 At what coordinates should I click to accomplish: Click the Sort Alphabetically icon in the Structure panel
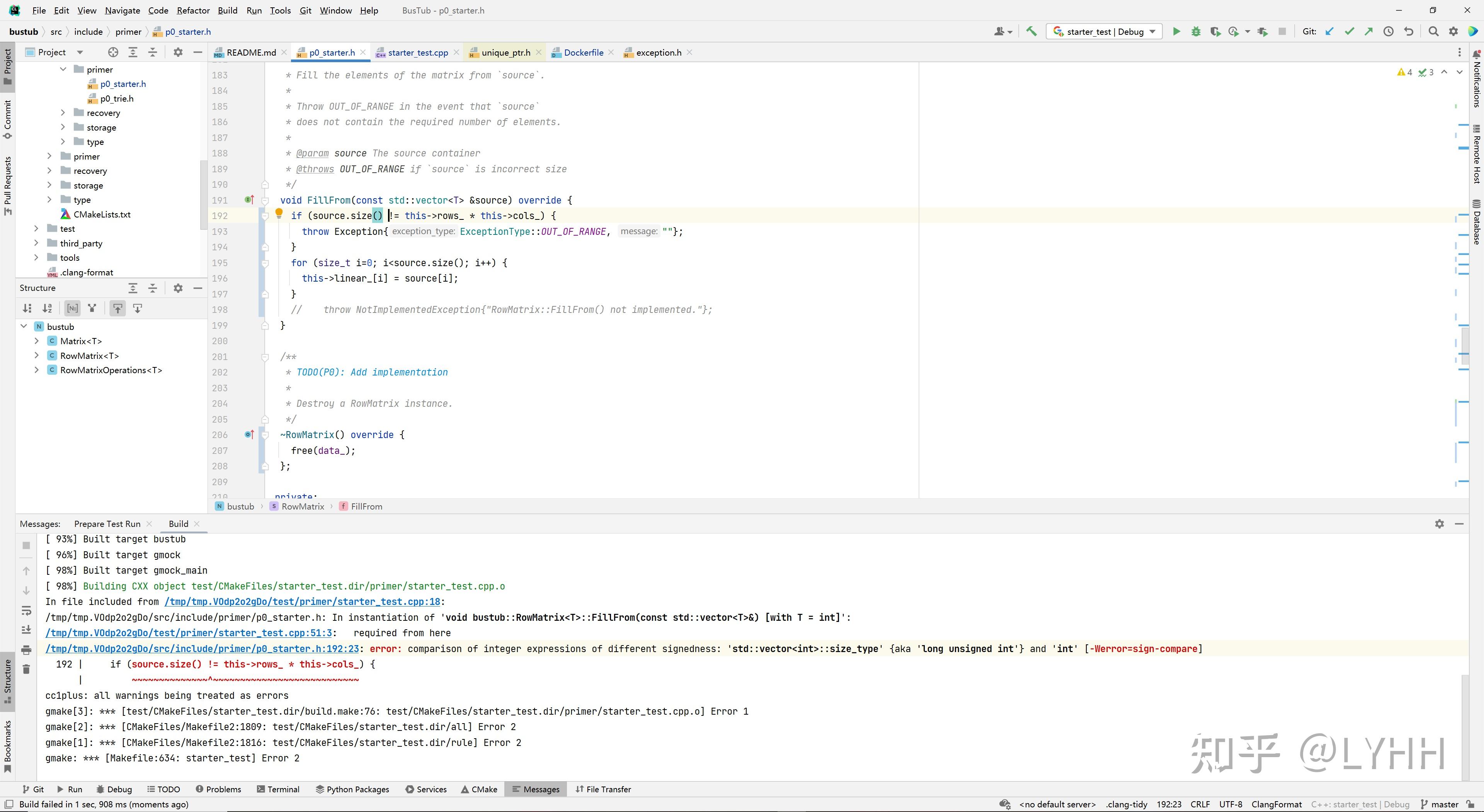coord(47,309)
